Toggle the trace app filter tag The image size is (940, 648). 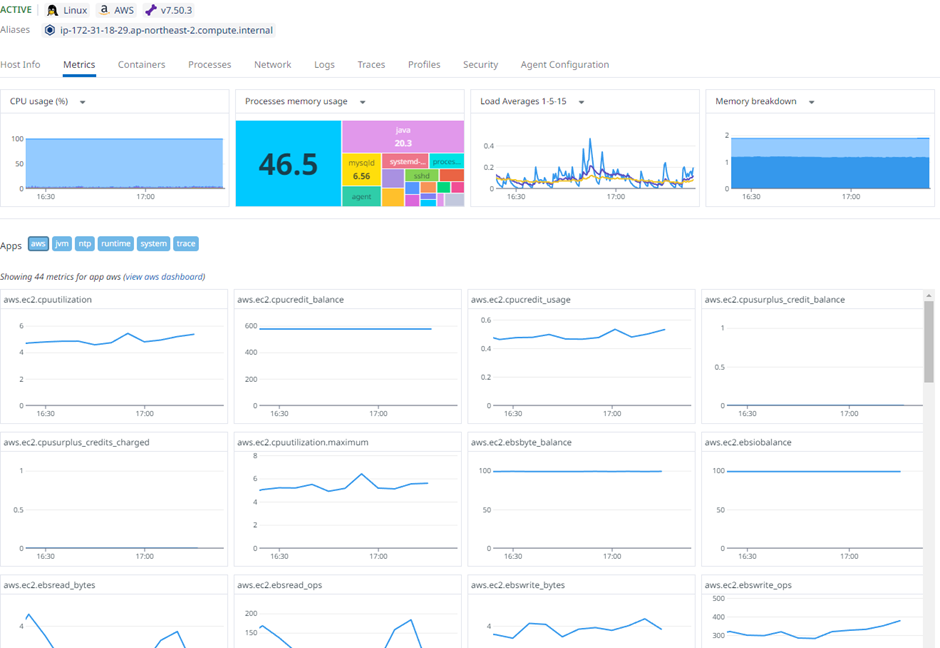pyautogui.click(x=186, y=244)
